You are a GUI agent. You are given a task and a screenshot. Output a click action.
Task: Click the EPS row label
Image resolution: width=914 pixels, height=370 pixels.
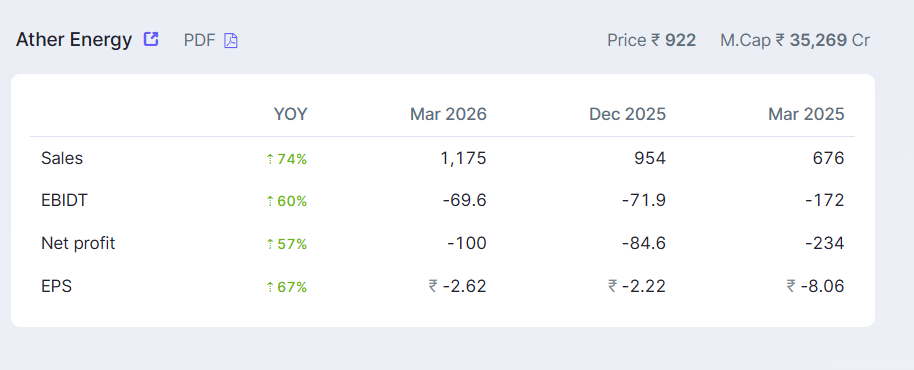pyautogui.click(x=57, y=286)
